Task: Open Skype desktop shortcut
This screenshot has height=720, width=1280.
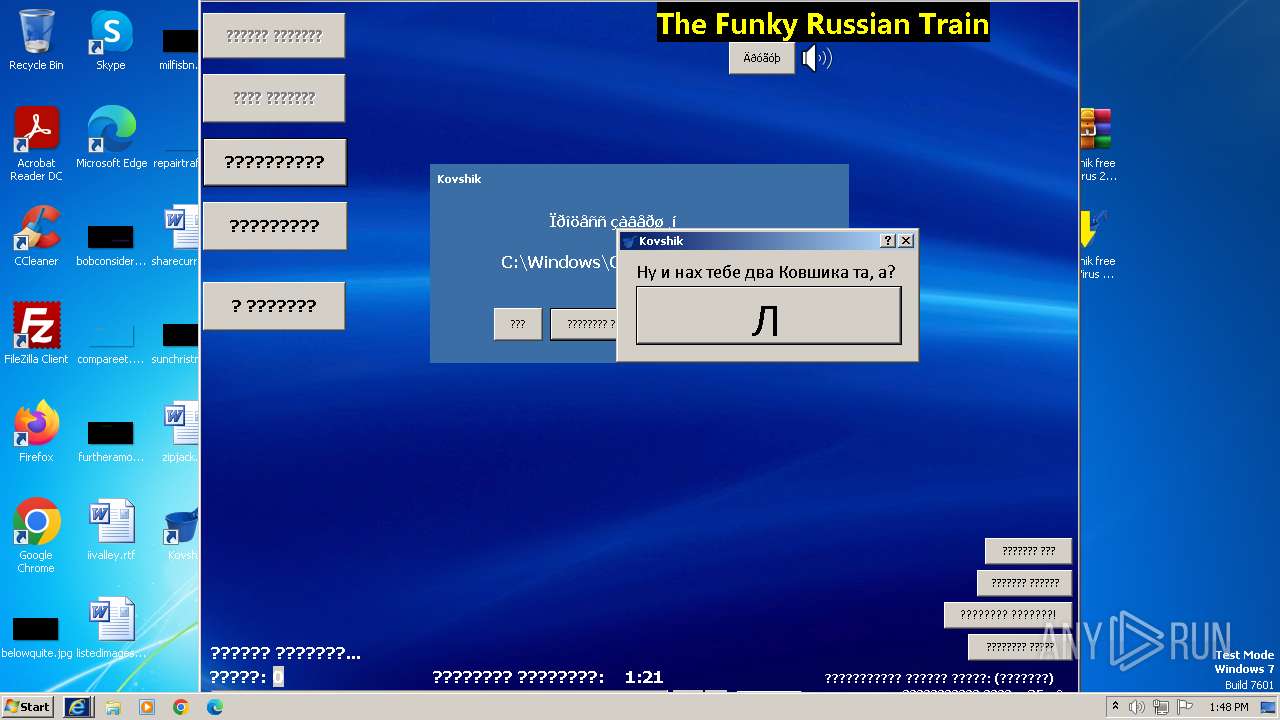Action: pos(110,40)
